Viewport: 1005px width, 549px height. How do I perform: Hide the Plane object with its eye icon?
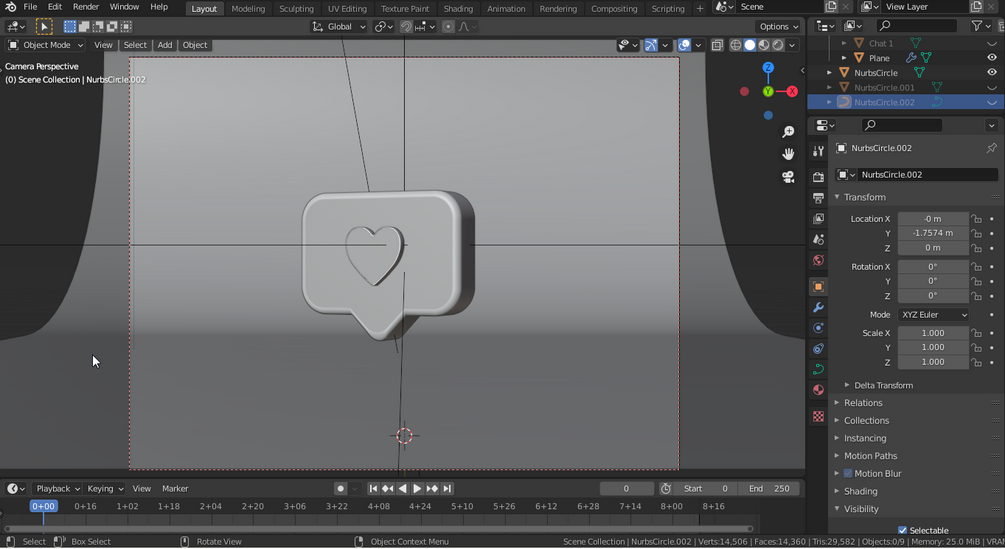click(992, 58)
